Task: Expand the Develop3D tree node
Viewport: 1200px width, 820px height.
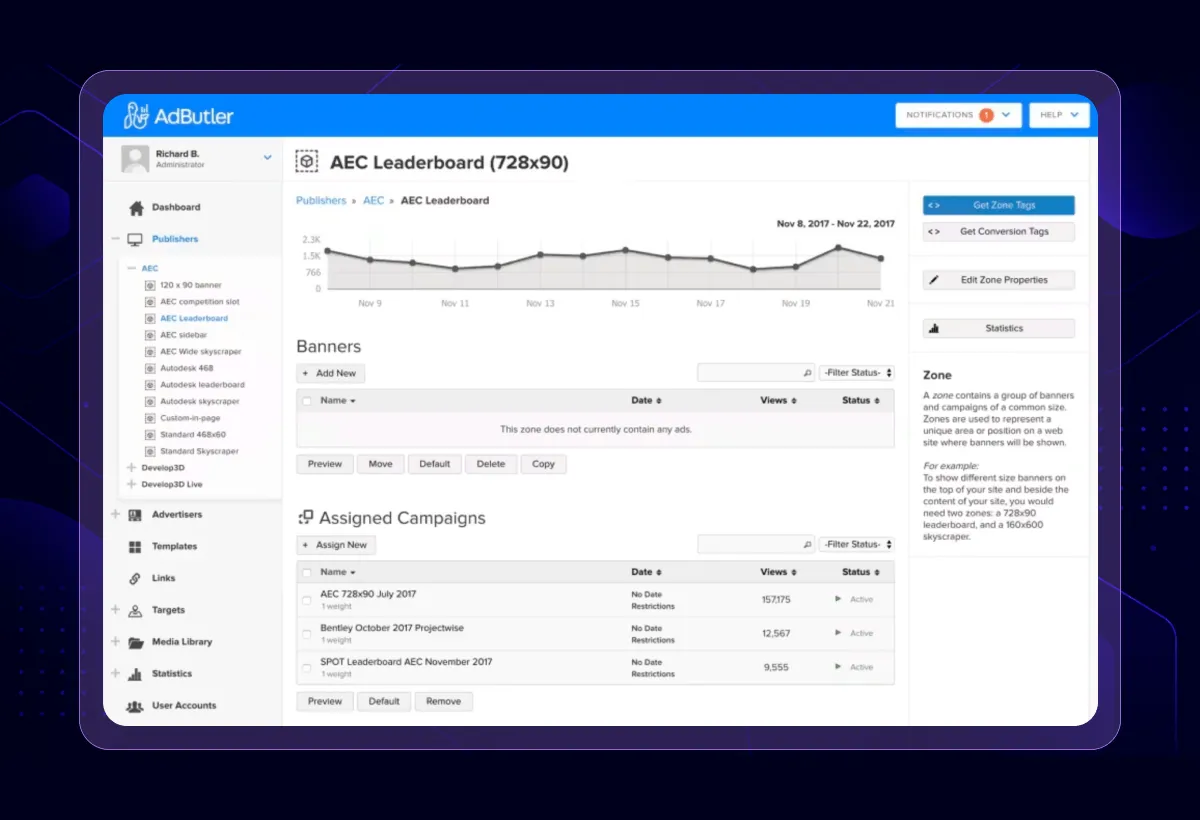Action: (131, 468)
